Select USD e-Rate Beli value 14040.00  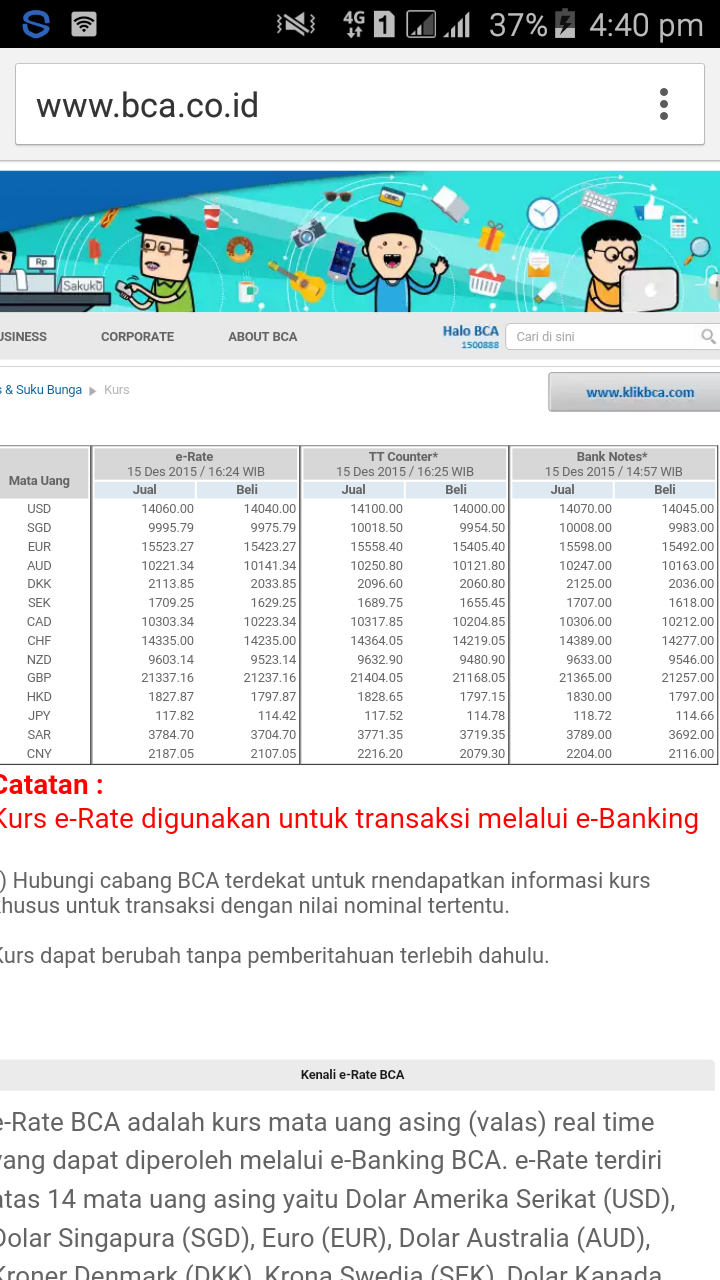click(x=270, y=509)
